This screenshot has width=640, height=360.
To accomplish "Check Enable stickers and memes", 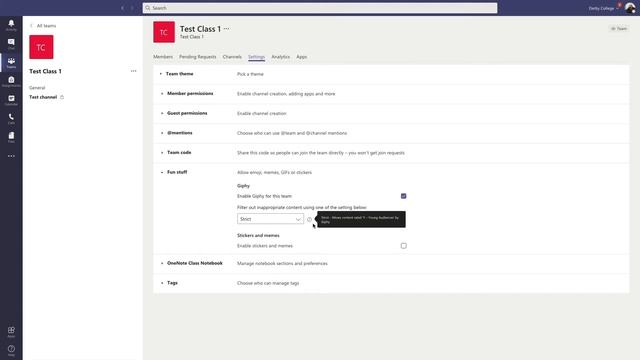I will coord(403,246).
